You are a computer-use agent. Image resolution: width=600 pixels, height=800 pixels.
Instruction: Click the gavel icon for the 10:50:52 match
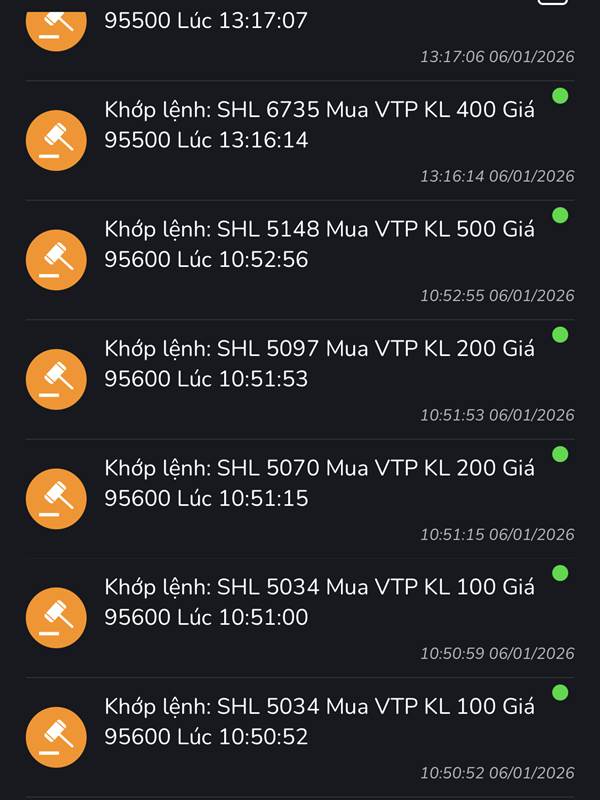tap(56, 737)
